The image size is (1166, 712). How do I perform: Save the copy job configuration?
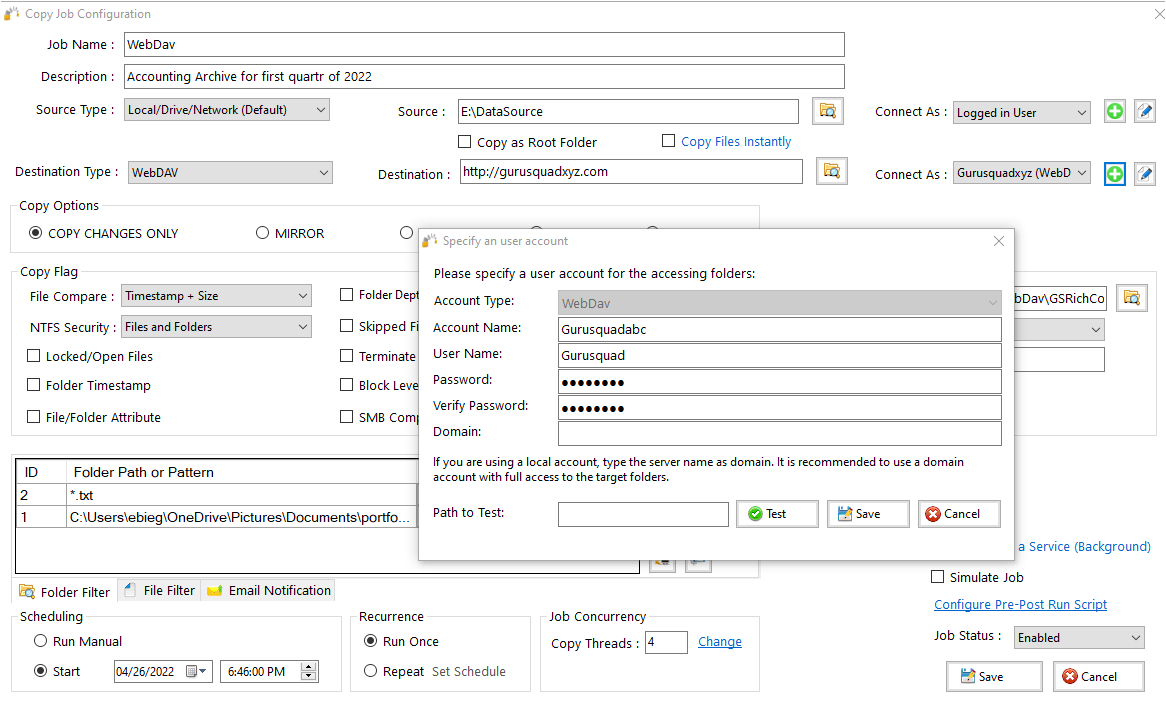(994, 676)
